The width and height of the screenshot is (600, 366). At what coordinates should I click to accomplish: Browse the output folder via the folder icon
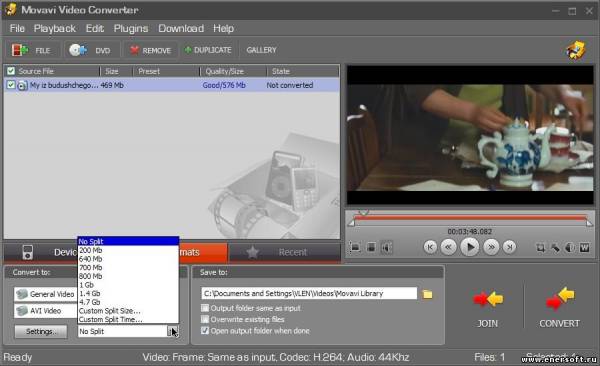(x=427, y=294)
